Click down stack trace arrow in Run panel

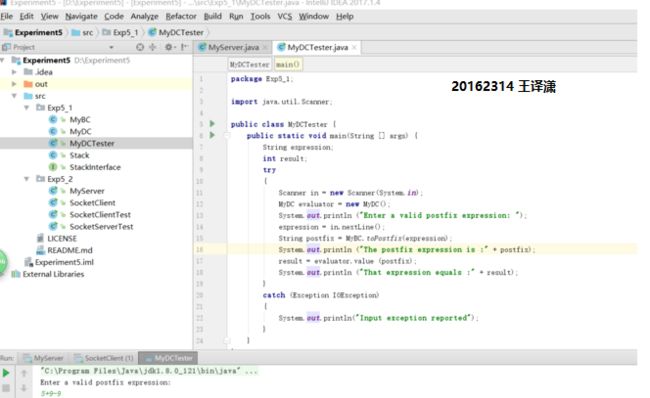(24, 388)
